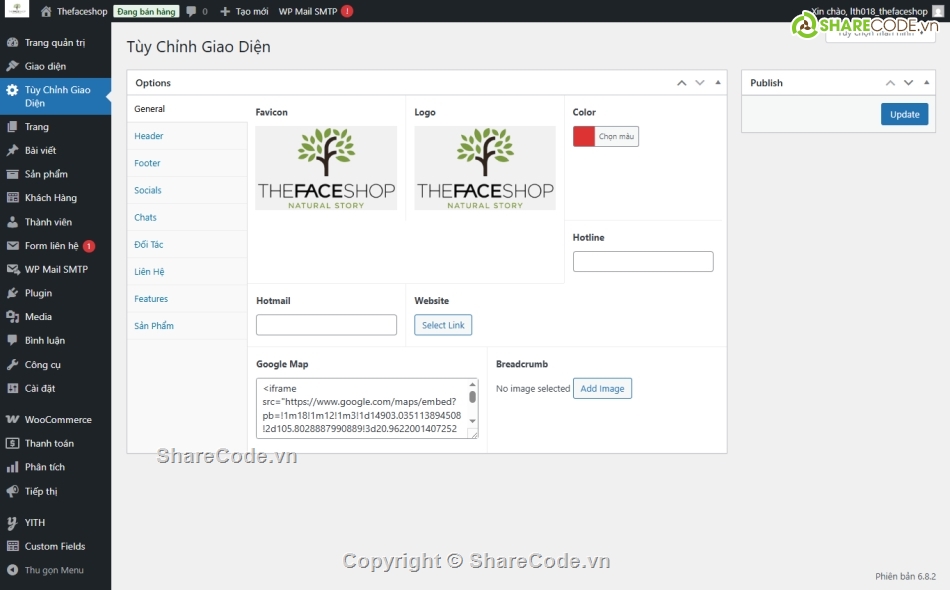Collapse the Options panel with triangle toggle
This screenshot has height=590, width=950.
pyautogui.click(x=718, y=83)
